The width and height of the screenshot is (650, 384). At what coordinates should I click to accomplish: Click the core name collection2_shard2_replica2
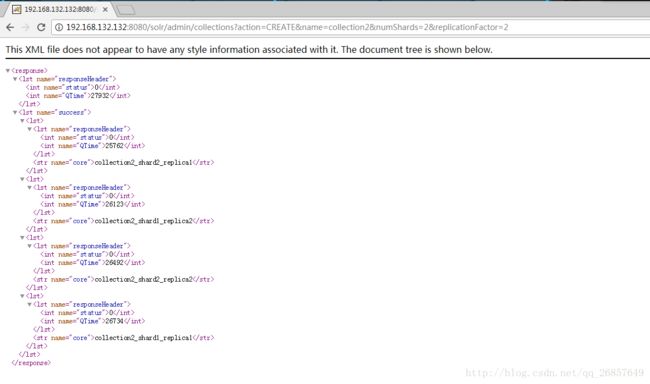143,279
